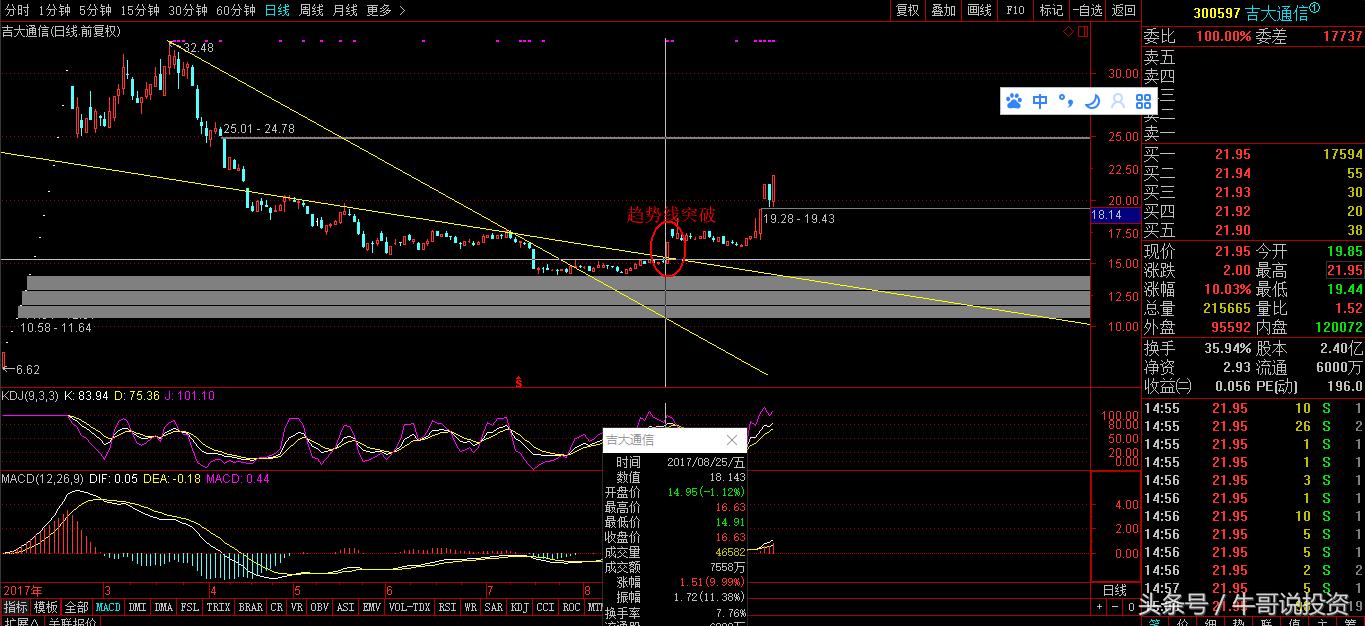This screenshot has height=626, width=1365.
Task: Click the Baidu paw IME icon
Action: (1015, 101)
